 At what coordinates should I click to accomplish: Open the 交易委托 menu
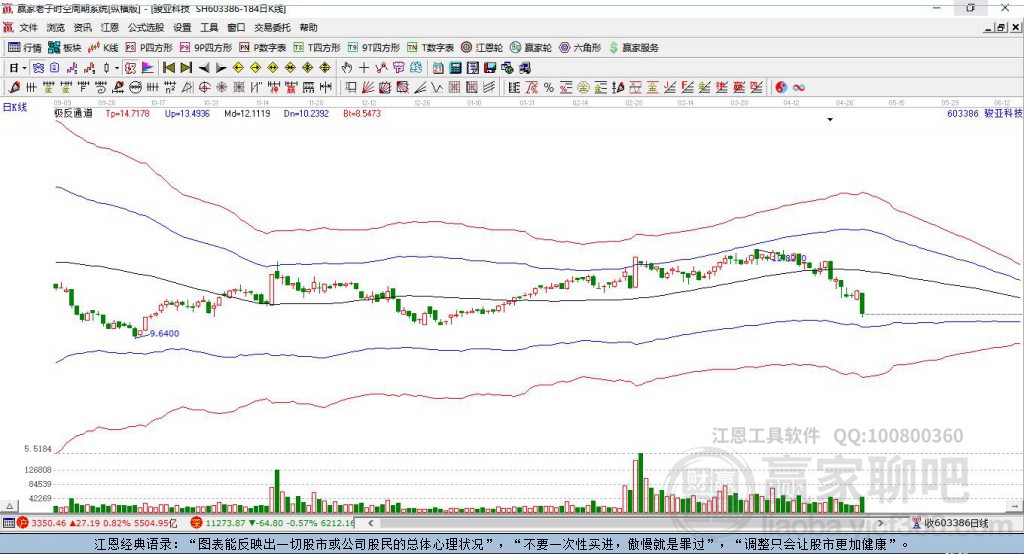272,27
